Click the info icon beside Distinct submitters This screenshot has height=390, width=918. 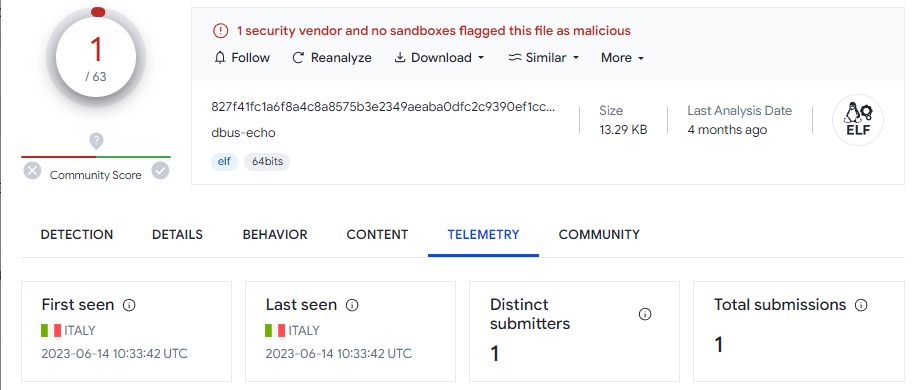tap(645, 314)
